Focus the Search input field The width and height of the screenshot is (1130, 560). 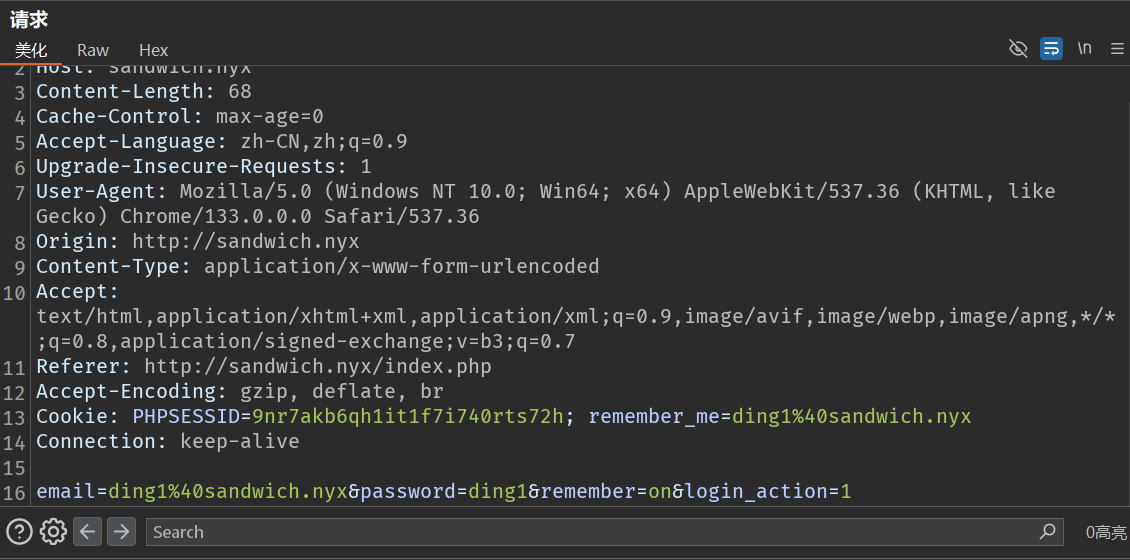click(x=590, y=532)
